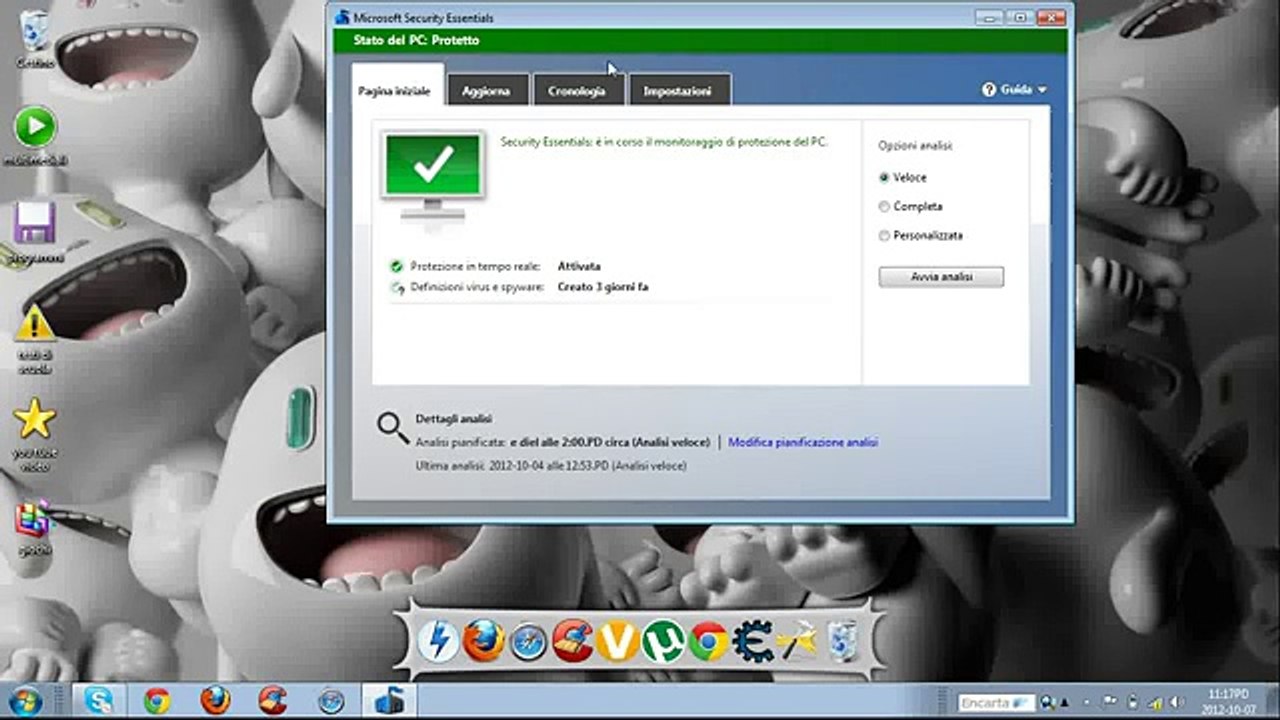Open Skype from the taskbar

point(99,700)
